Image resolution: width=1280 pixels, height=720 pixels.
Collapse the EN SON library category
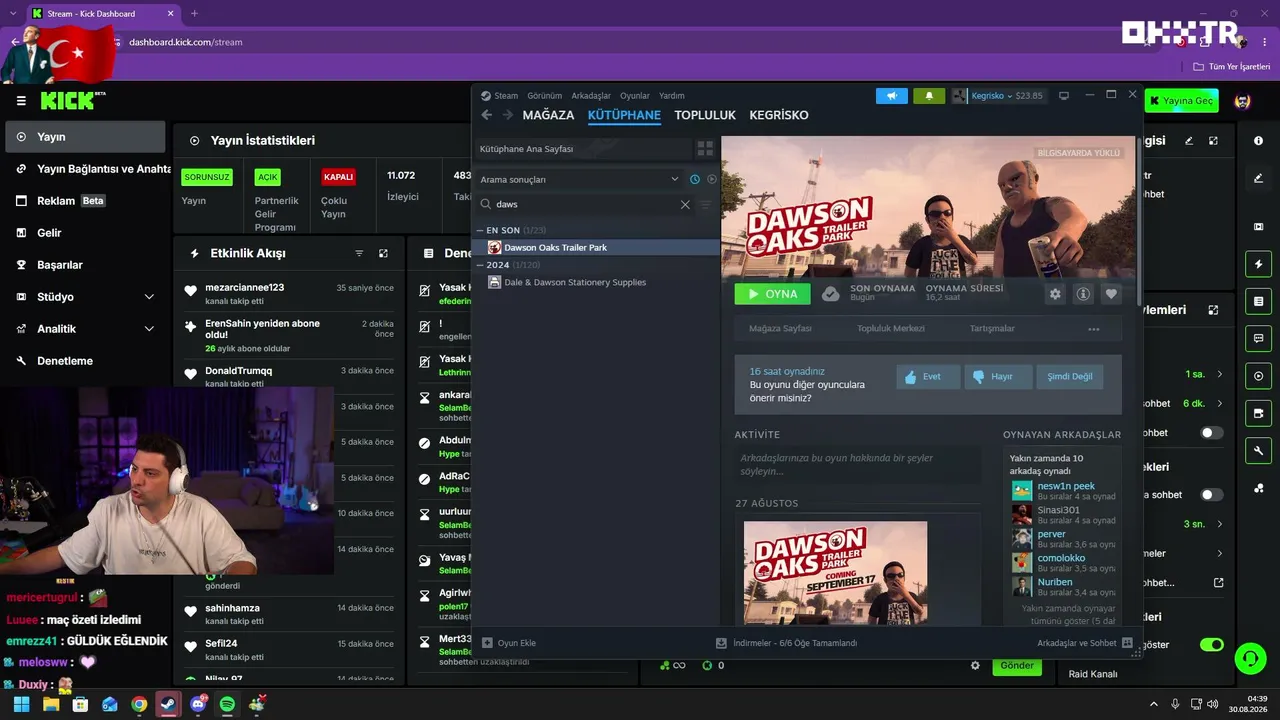point(480,230)
